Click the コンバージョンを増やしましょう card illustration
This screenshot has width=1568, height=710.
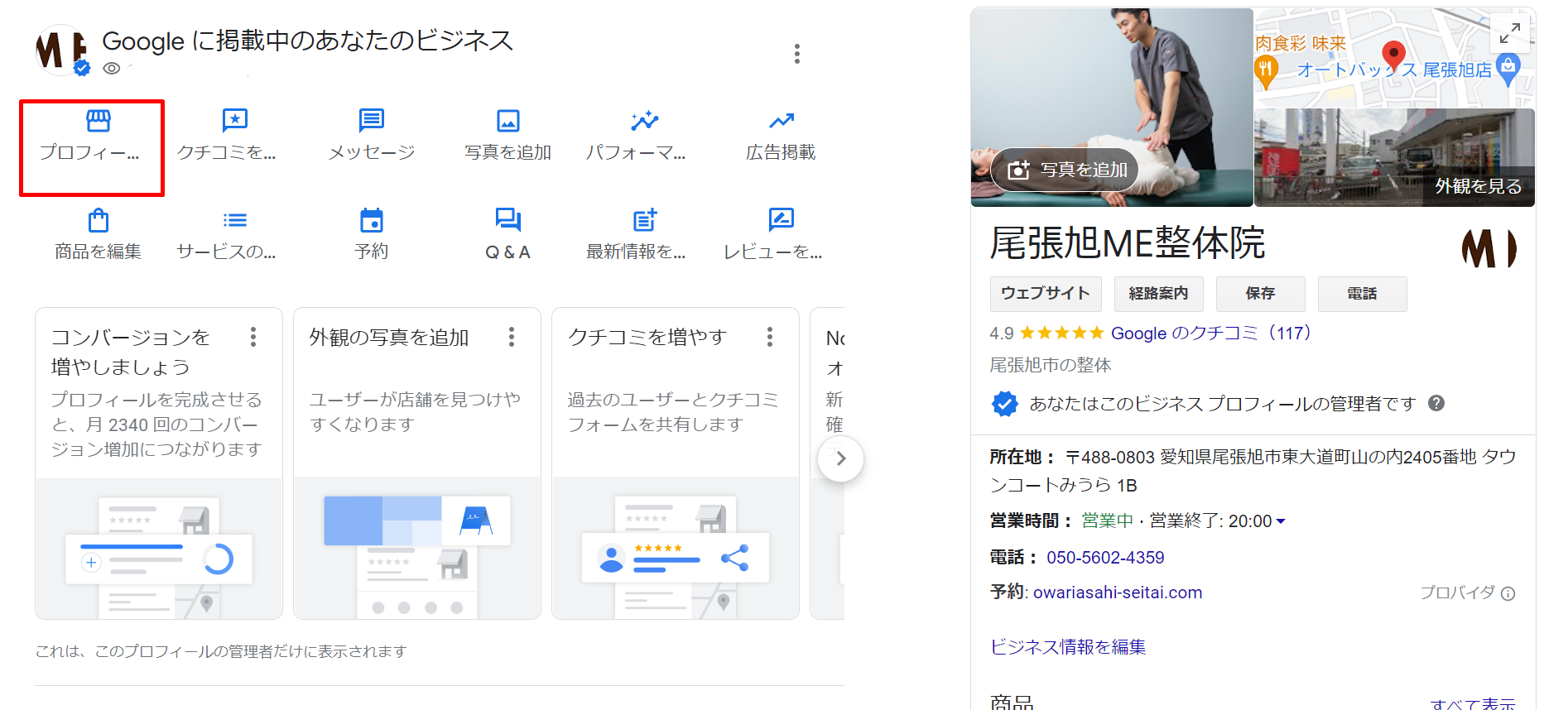pos(159,549)
